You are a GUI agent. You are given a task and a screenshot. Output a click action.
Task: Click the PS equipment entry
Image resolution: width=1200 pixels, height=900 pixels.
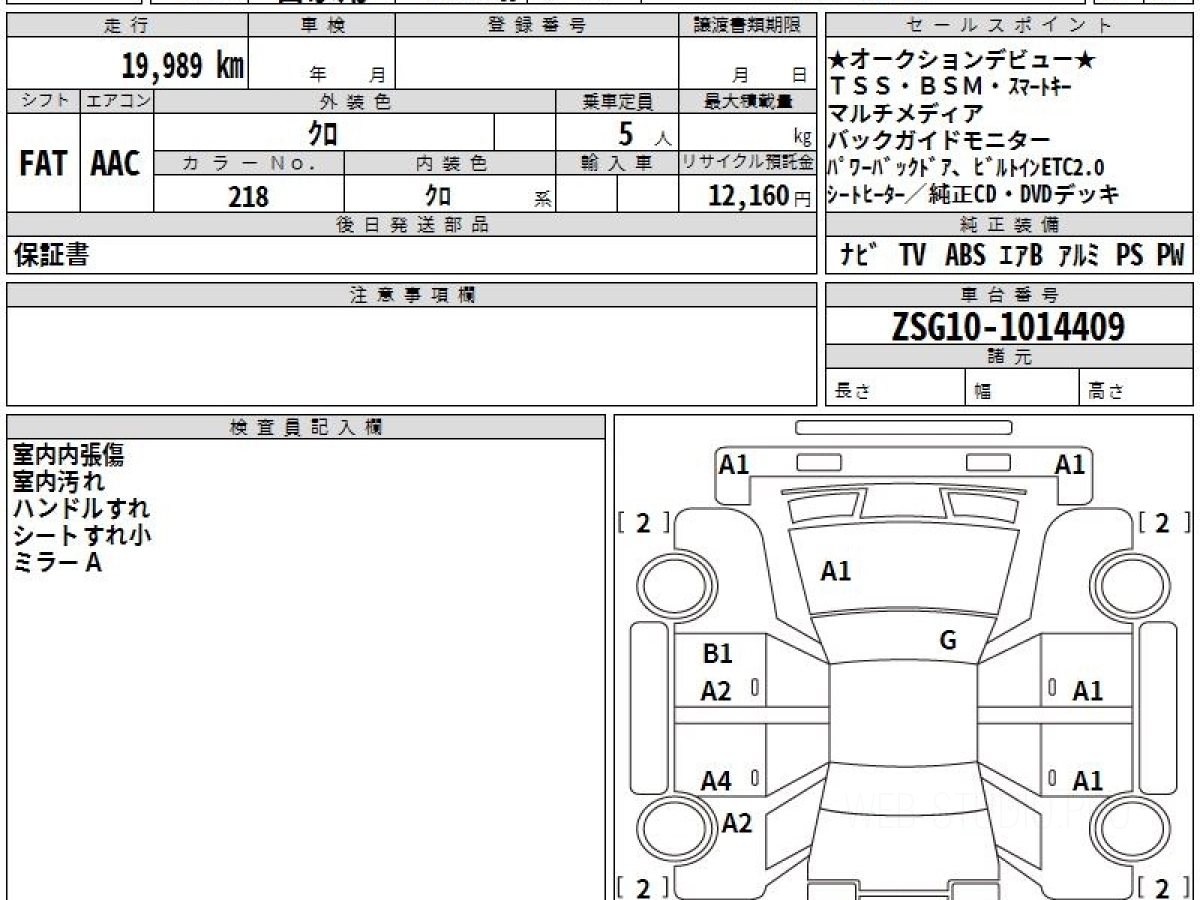point(1130,255)
